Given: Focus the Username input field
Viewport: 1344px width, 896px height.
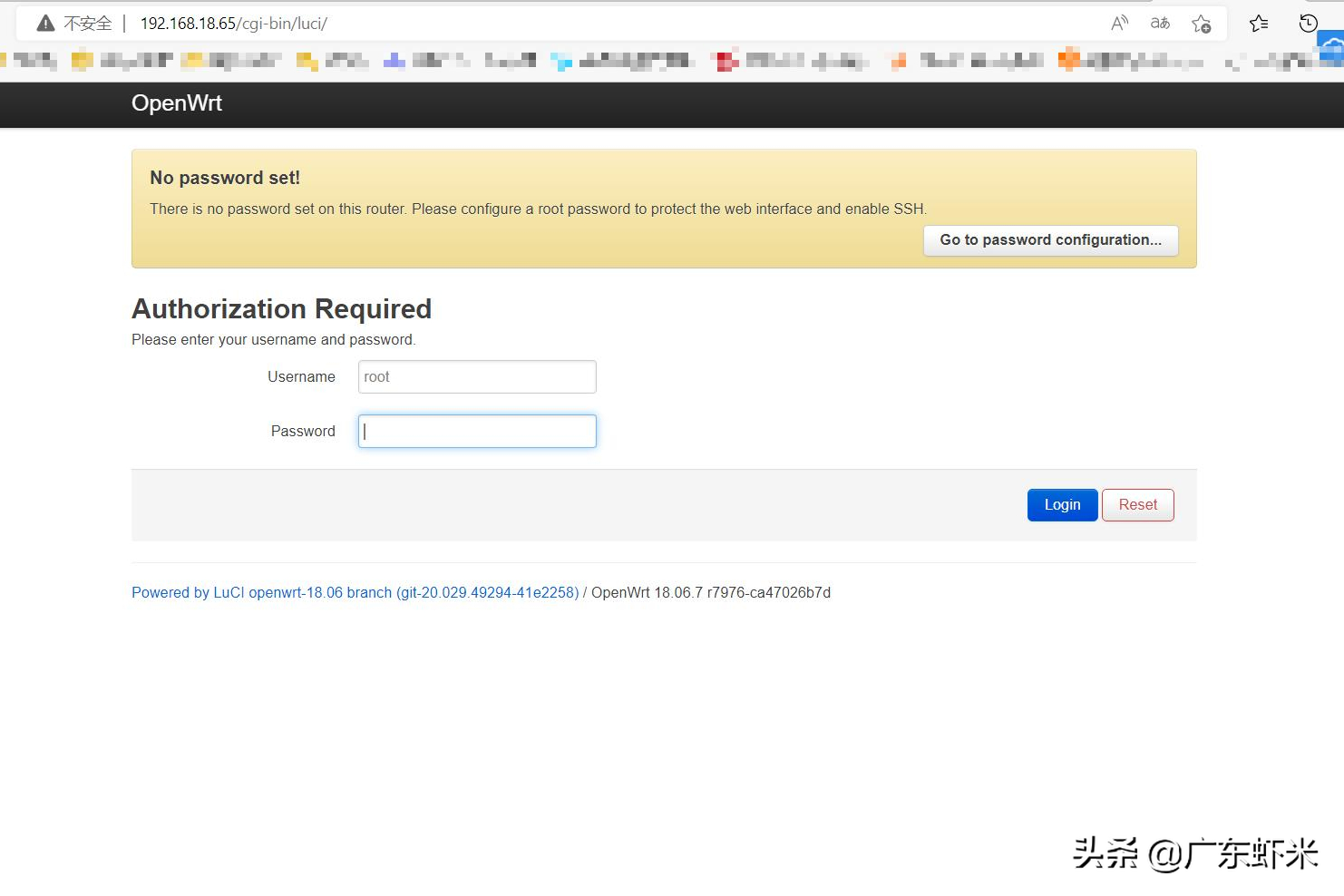Looking at the screenshot, I should point(477,377).
